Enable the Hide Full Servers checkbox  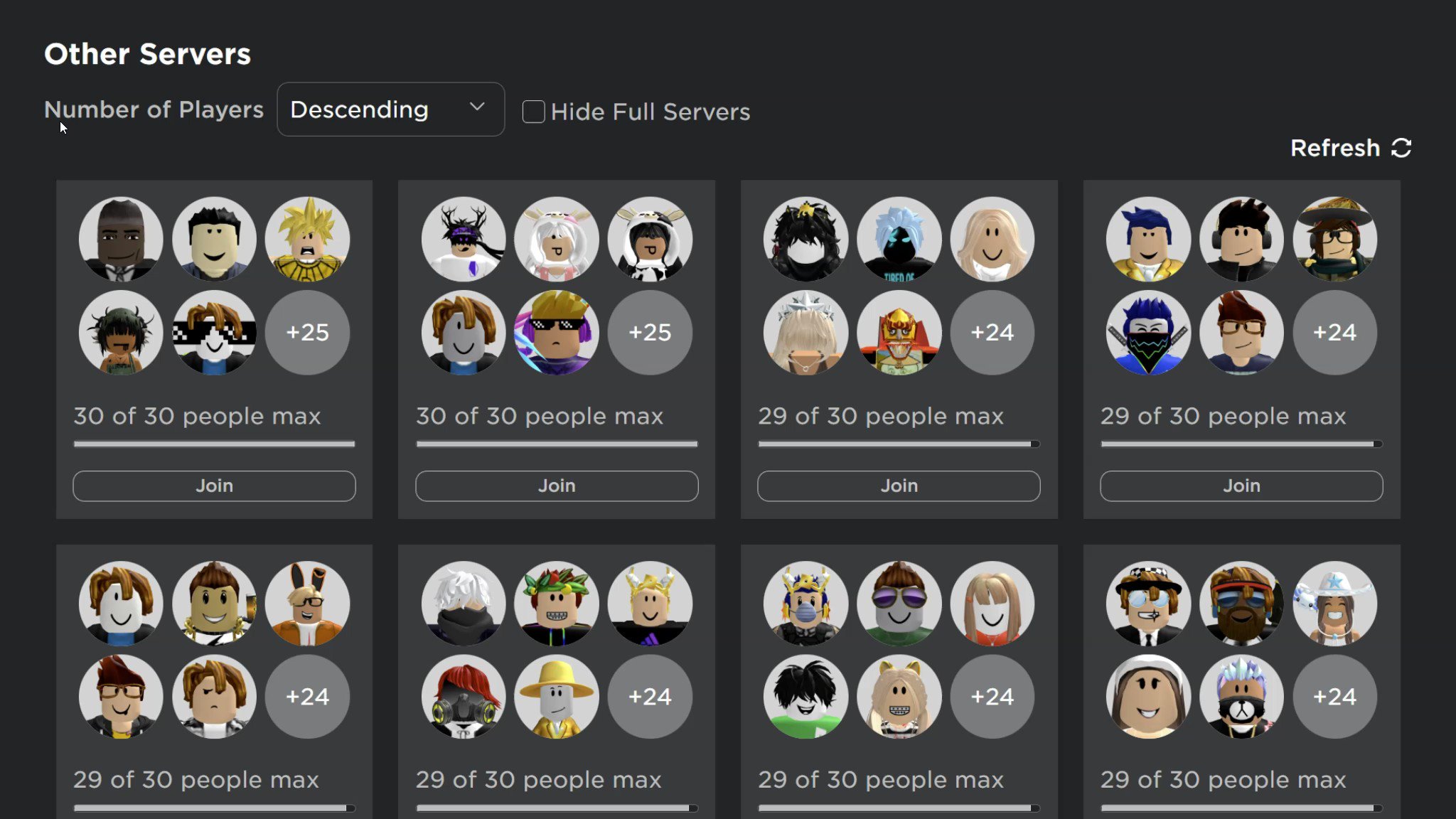click(533, 111)
